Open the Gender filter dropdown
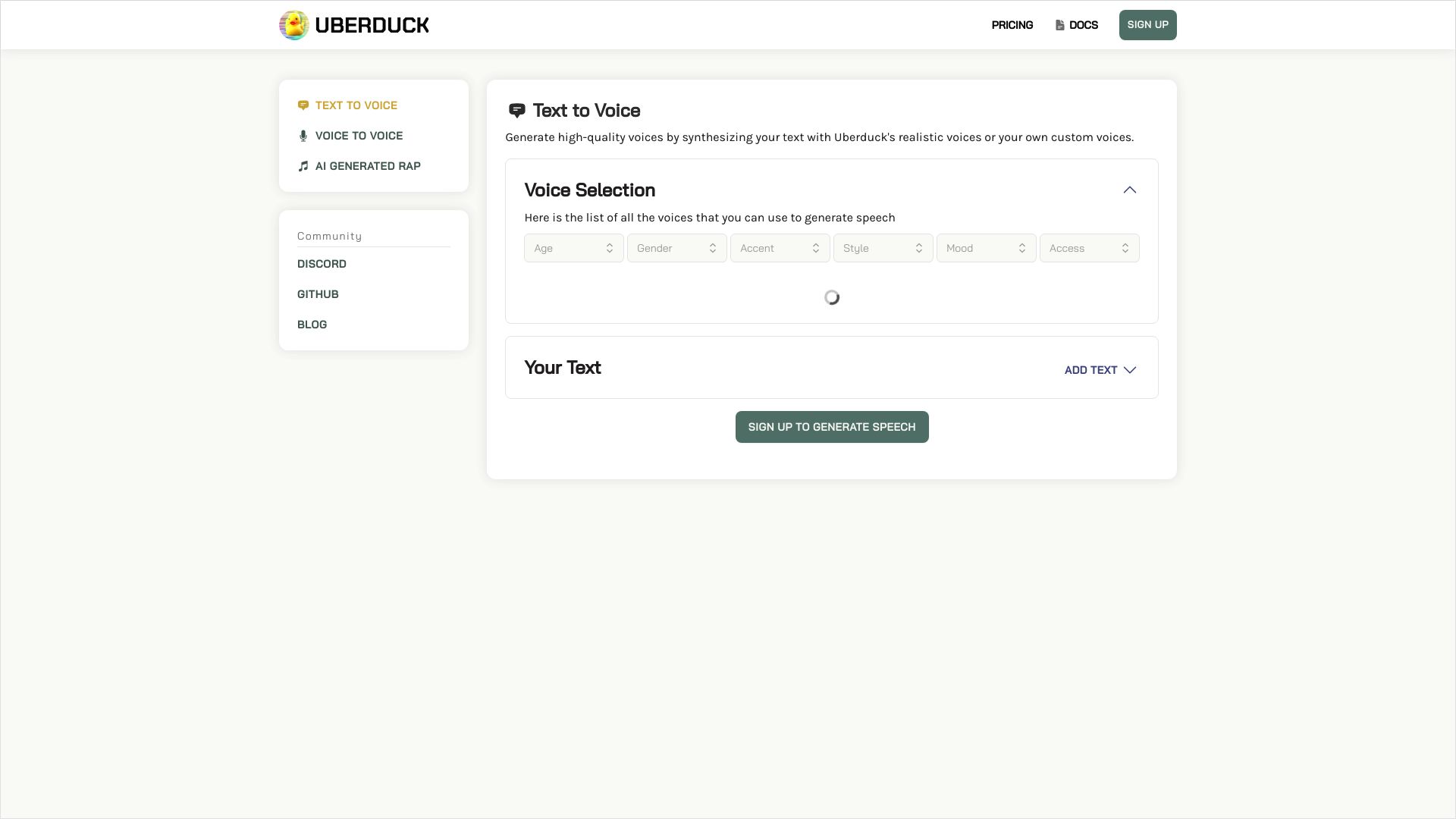This screenshot has width=1456, height=819. coord(676,248)
